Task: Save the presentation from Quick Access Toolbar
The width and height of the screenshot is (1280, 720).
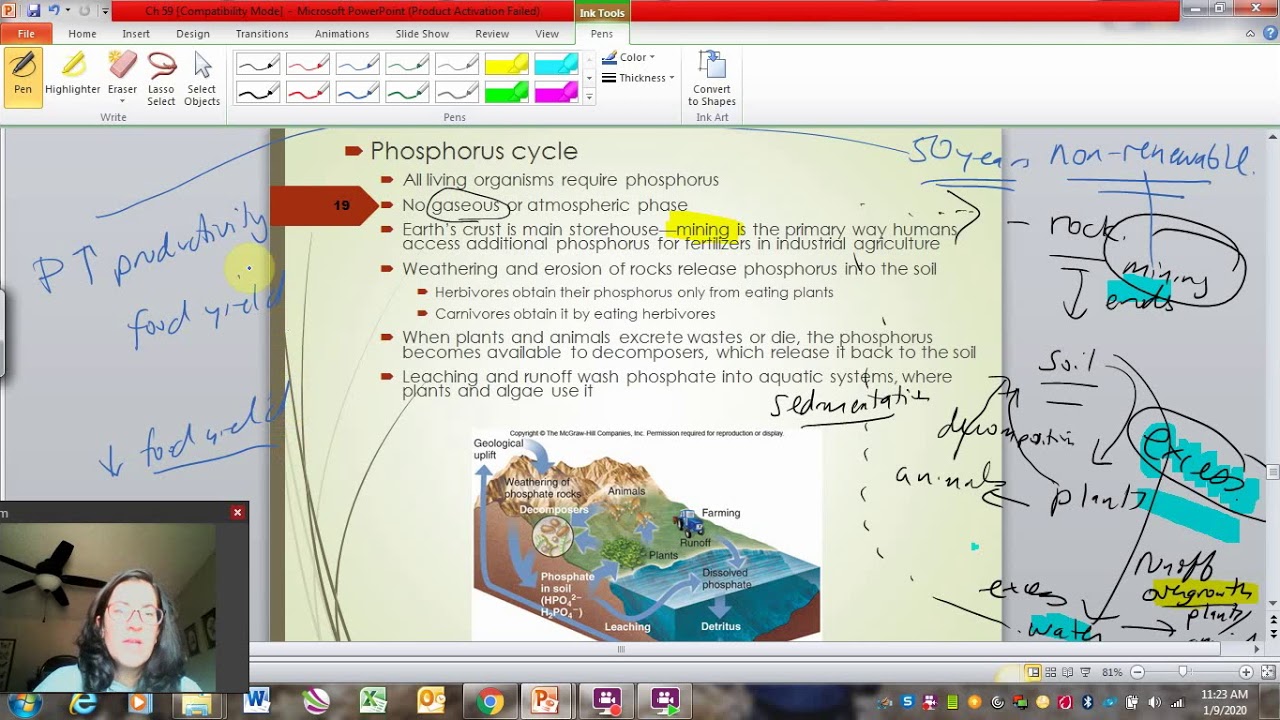Action: coord(33,11)
